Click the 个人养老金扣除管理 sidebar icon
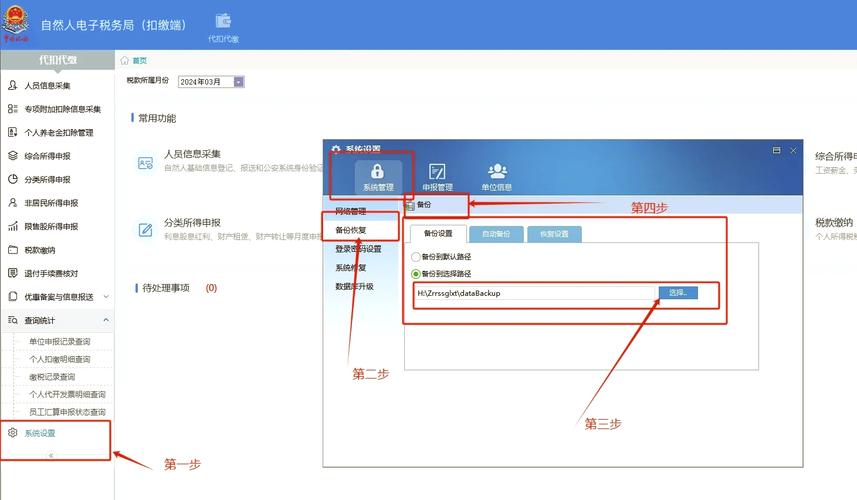857x500 pixels. pyautogui.click(x=13, y=132)
